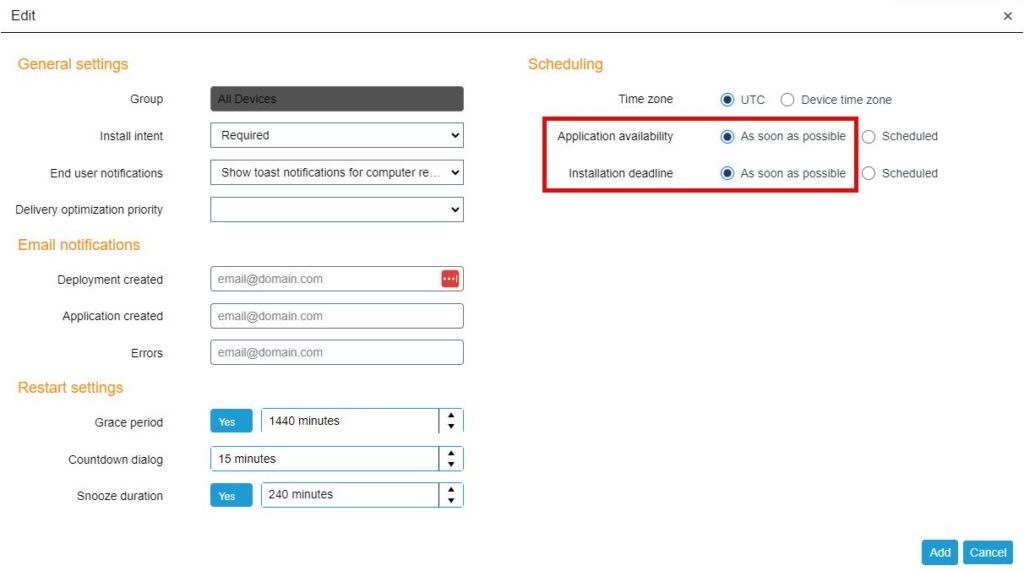The width and height of the screenshot is (1024, 571).
Task: Click the End user notifications label
Action: coord(106,173)
